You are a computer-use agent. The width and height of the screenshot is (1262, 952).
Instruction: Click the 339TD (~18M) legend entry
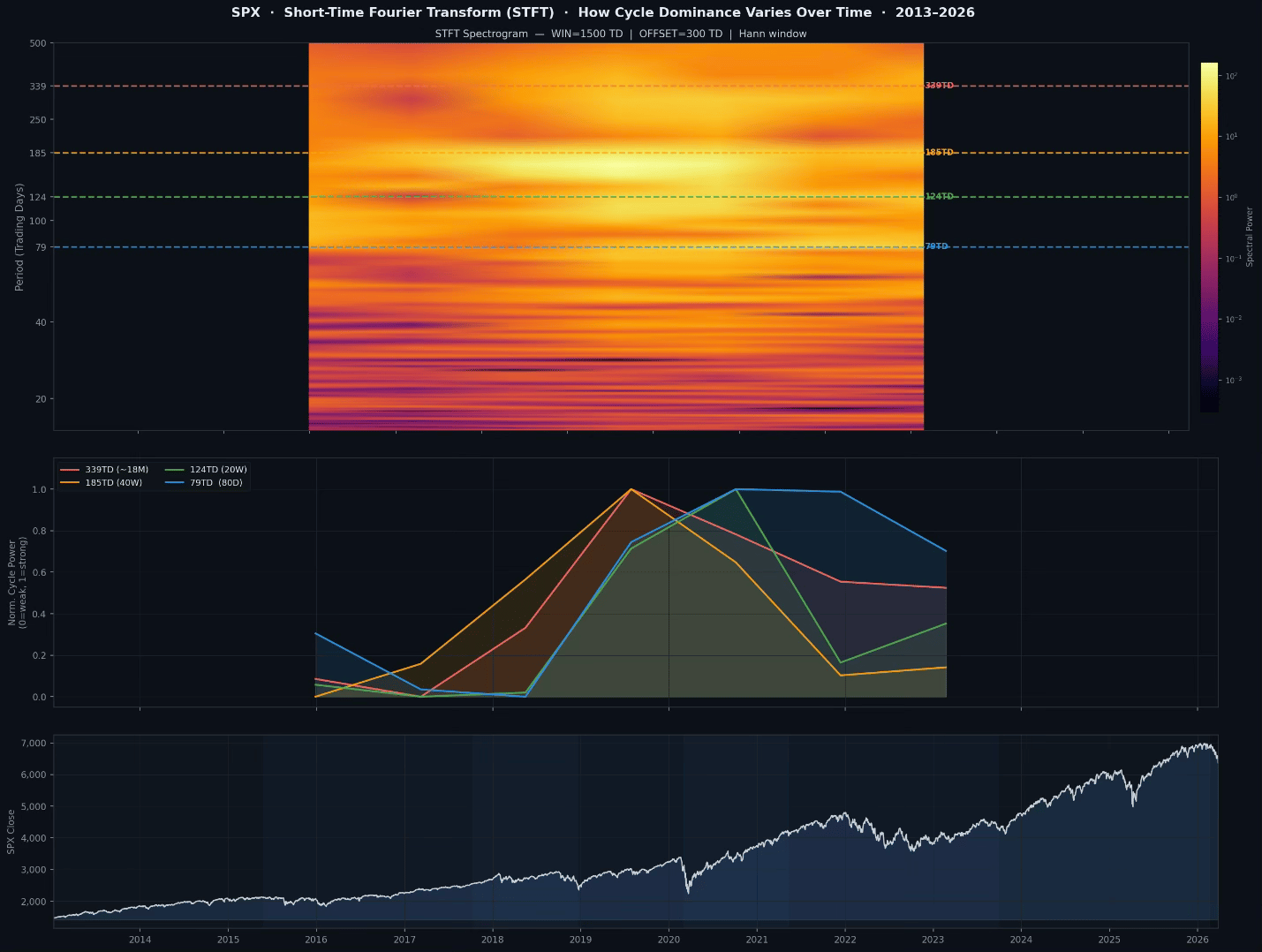pyautogui.click(x=116, y=470)
